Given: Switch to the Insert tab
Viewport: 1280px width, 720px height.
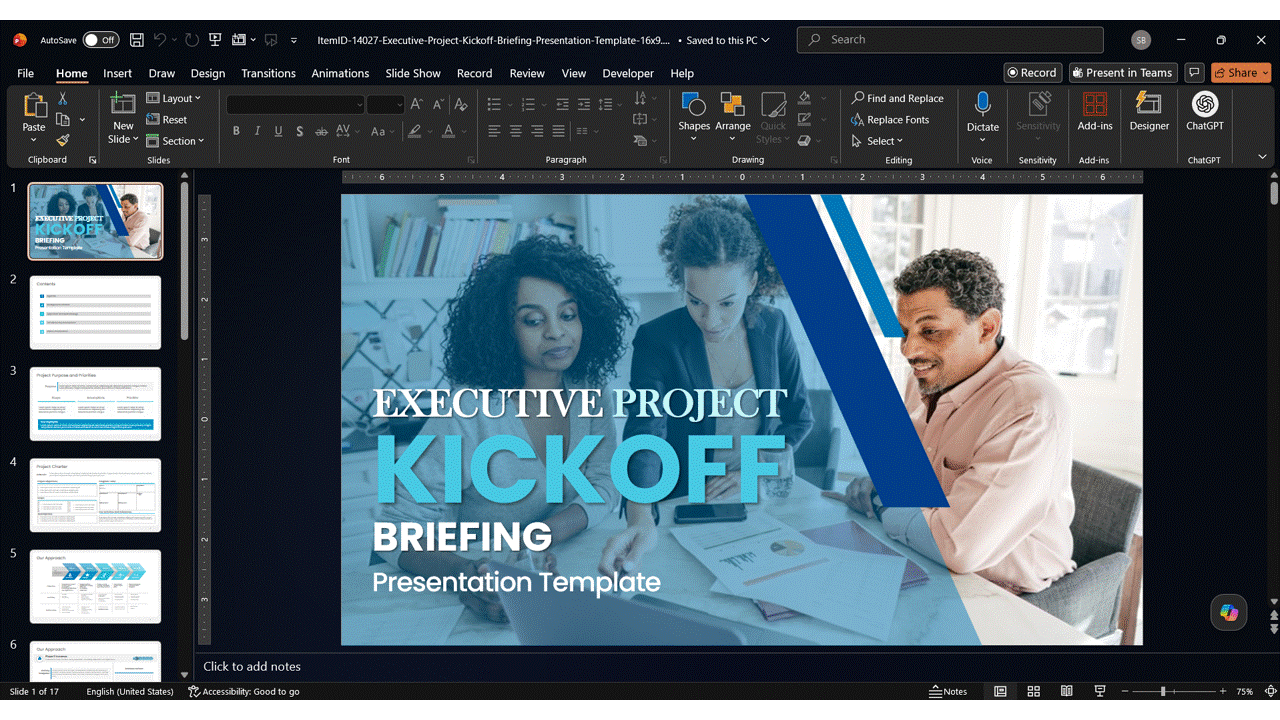Looking at the screenshot, I should point(117,73).
